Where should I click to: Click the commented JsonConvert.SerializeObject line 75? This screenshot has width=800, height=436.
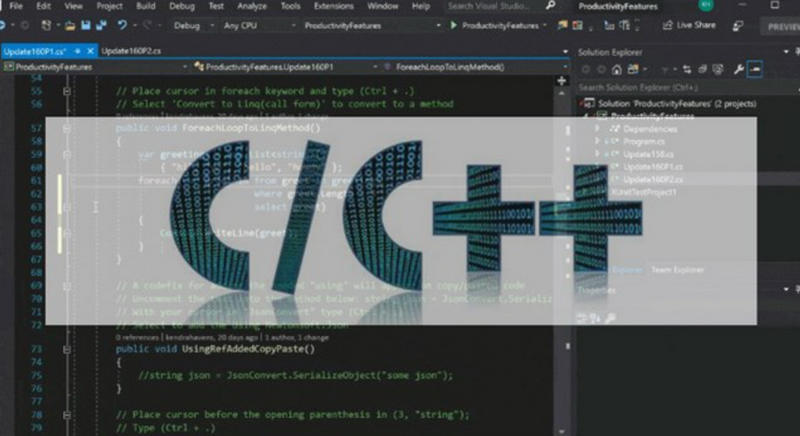click(x=295, y=375)
